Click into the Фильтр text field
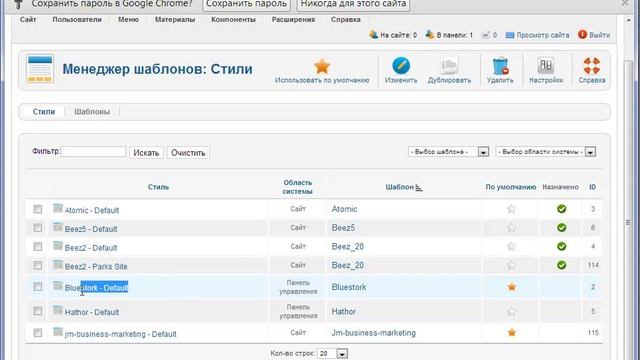Screen dimensions: 640x360 [93, 152]
